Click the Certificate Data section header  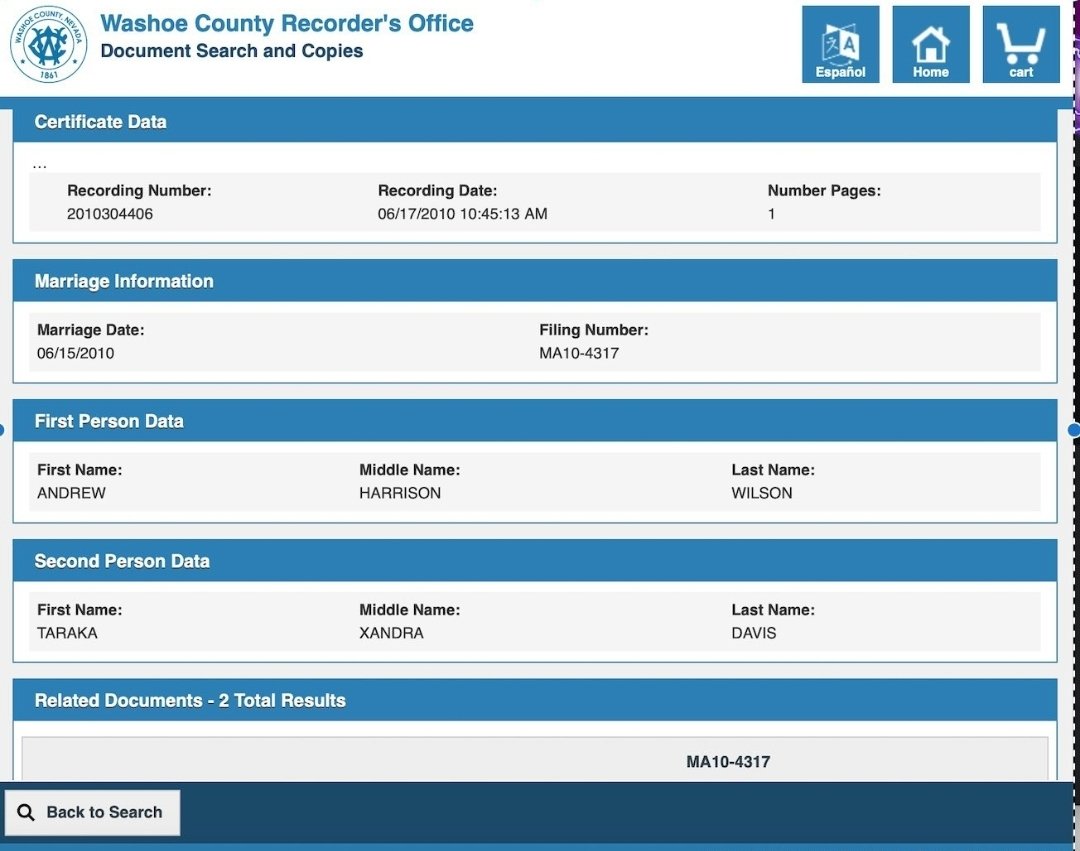point(534,122)
